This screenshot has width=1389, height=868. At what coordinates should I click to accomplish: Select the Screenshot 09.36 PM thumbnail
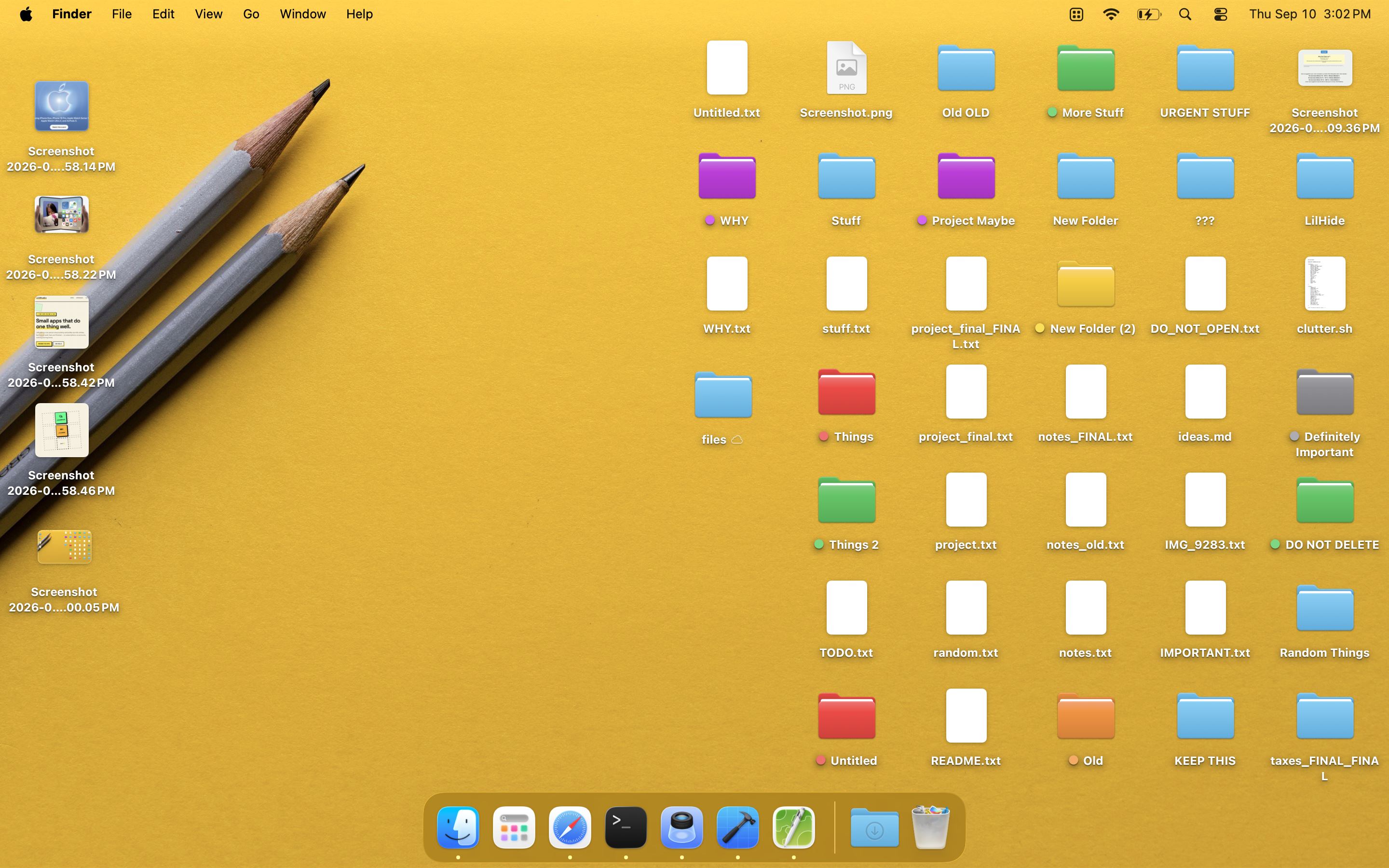[1325, 68]
